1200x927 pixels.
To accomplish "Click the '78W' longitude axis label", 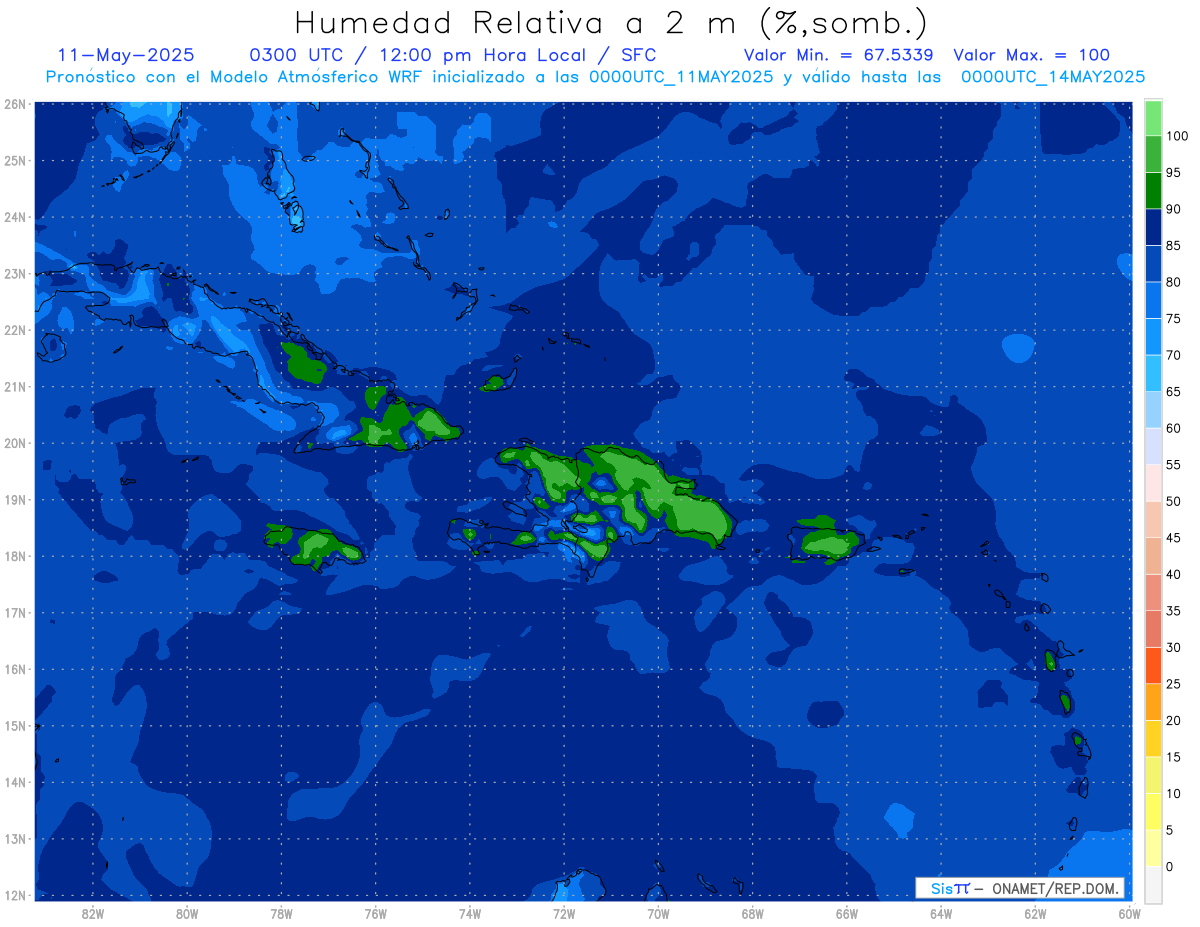I will point(281,913).
